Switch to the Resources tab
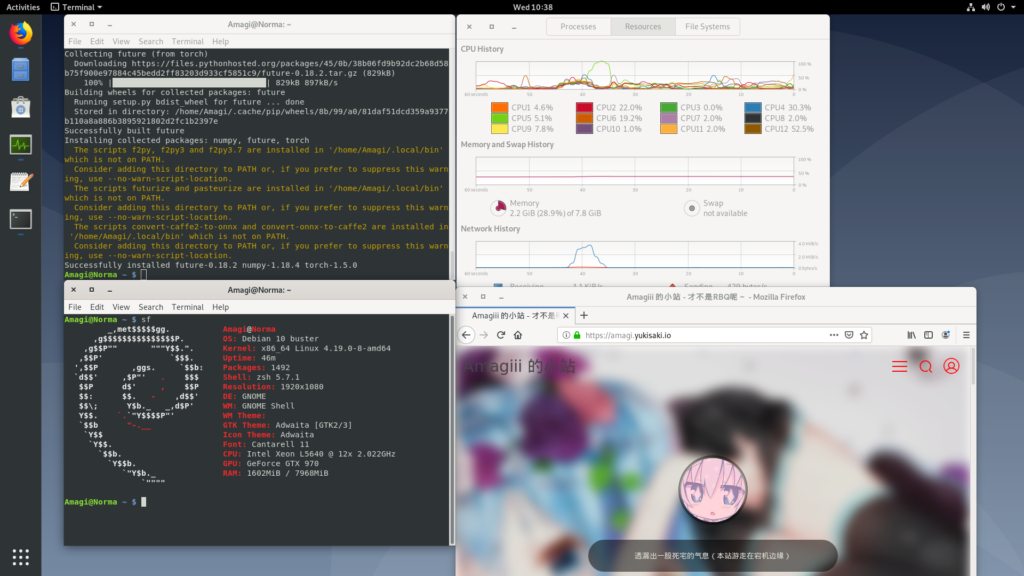The width and height of the screenshot is (1024, 576). [x=643, y=27]
